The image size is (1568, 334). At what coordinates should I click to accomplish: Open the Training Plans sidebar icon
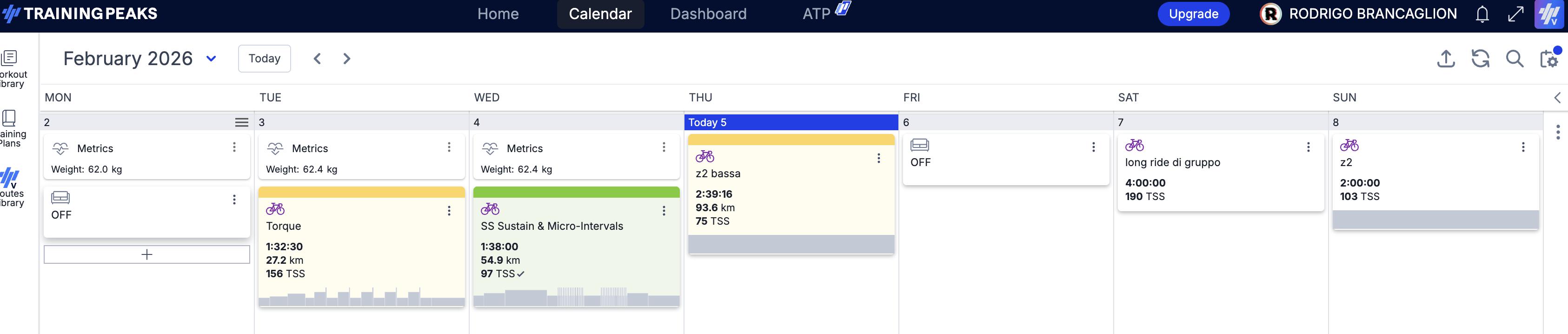pyautogui.click(x=10, y=118)
